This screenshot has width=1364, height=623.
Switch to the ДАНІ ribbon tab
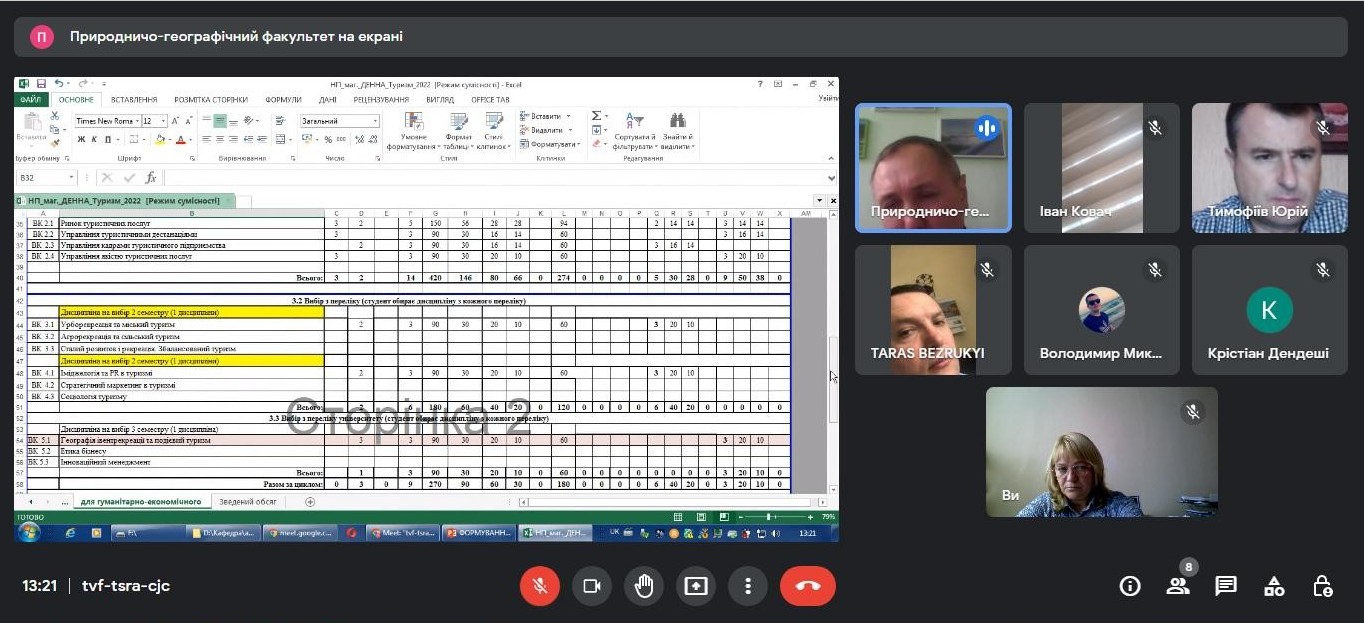pyautogui.click(x=328, y=100)
